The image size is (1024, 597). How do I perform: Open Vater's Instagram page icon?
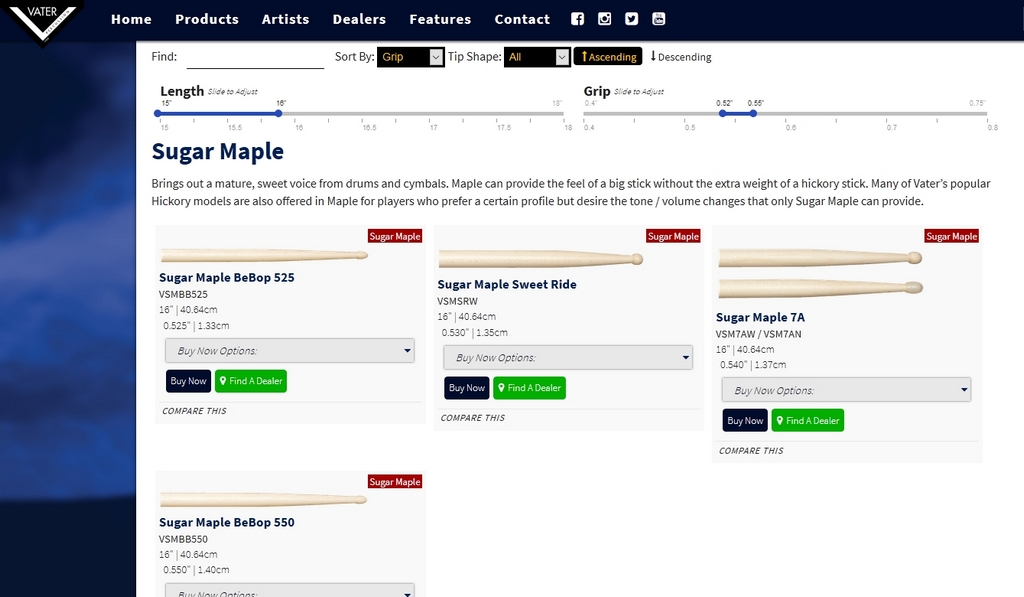pos(604,19)
